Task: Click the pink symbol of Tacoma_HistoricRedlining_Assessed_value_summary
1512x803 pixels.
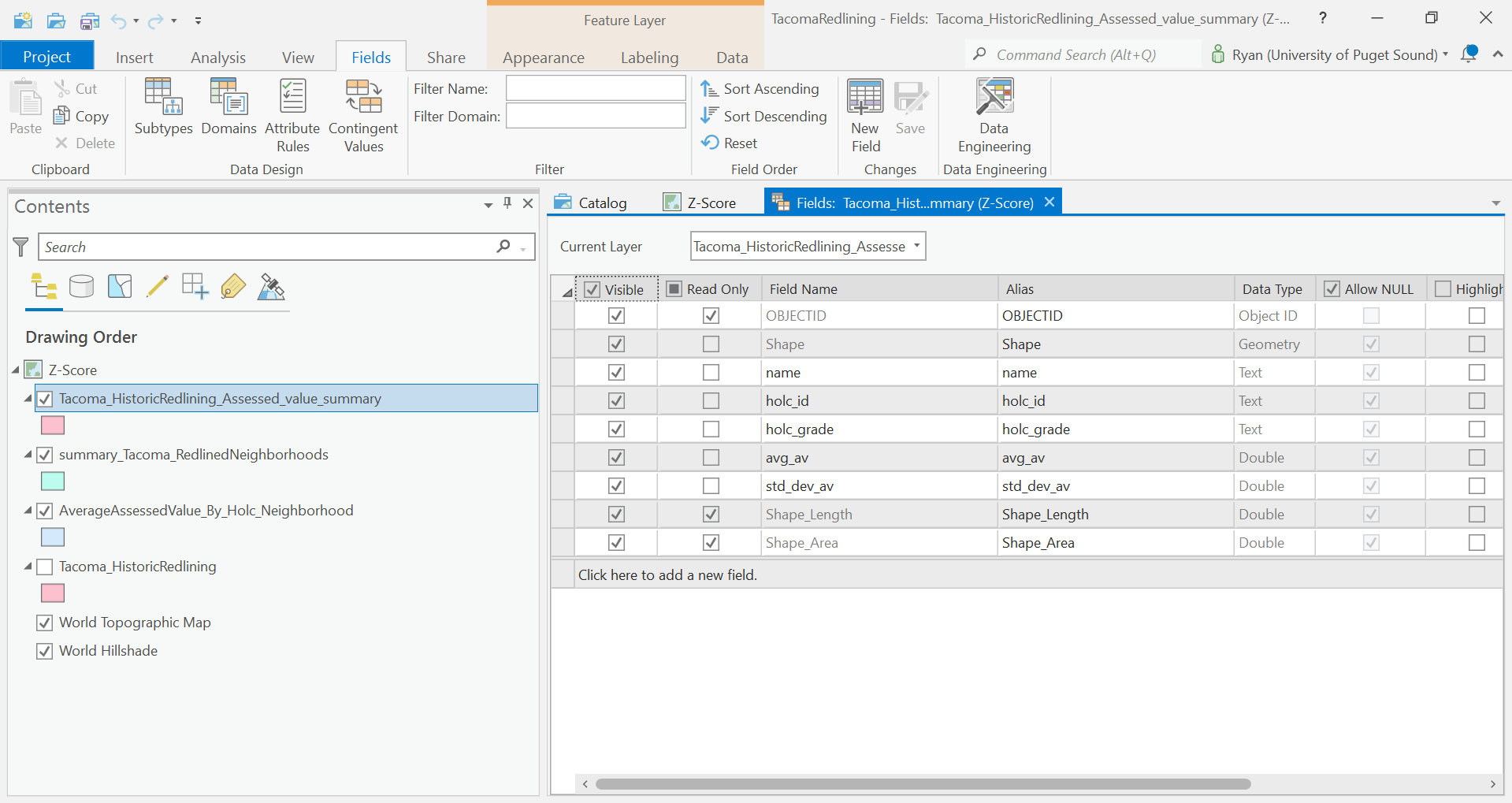Action: pos(53,426)
